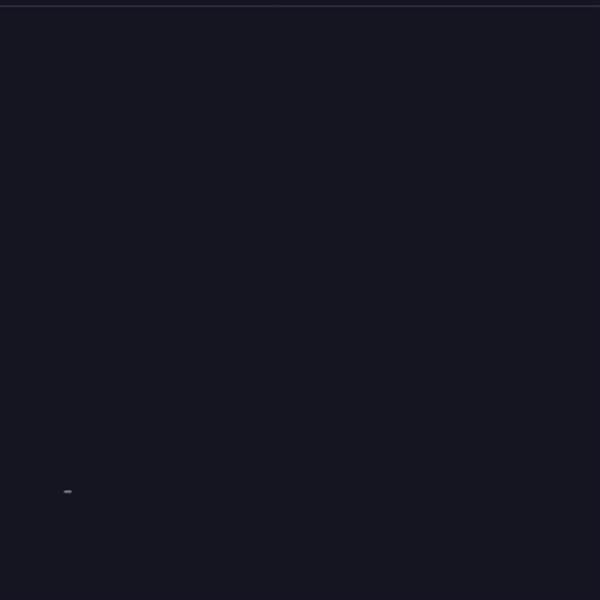Click the small gray dash mark
Screen dimensions: 600x600
[x=68, y=491]
